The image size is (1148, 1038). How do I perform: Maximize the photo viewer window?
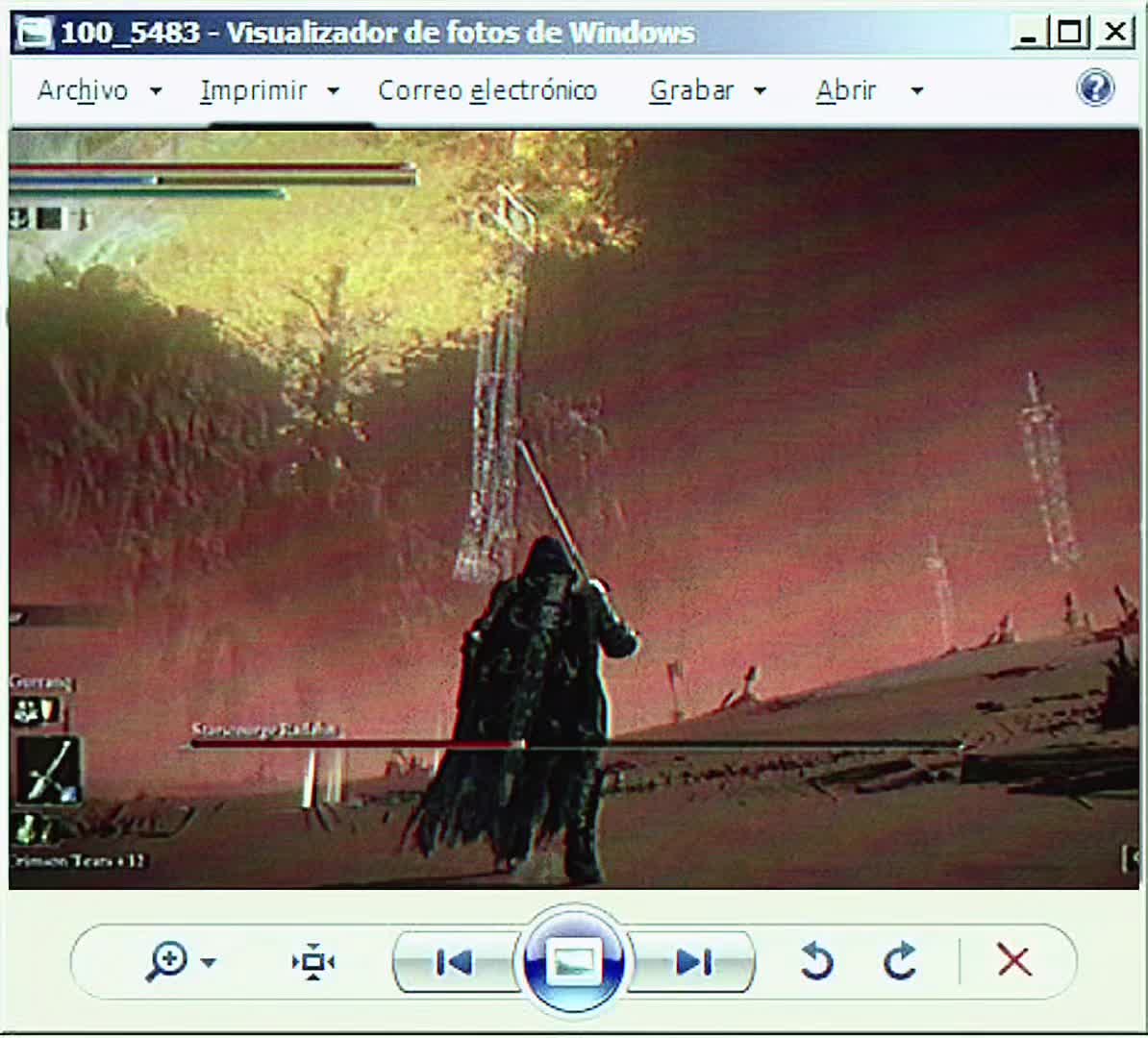pos(1070,33)
